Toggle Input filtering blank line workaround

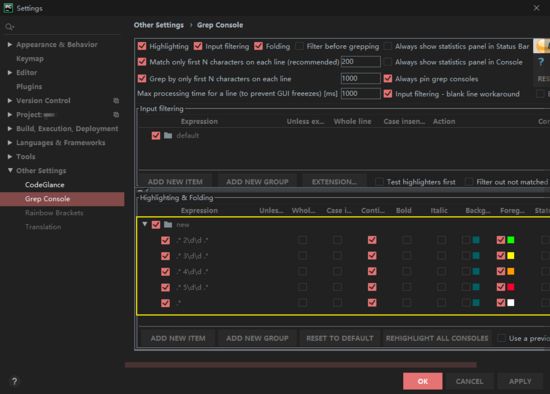tap(388, 94)
